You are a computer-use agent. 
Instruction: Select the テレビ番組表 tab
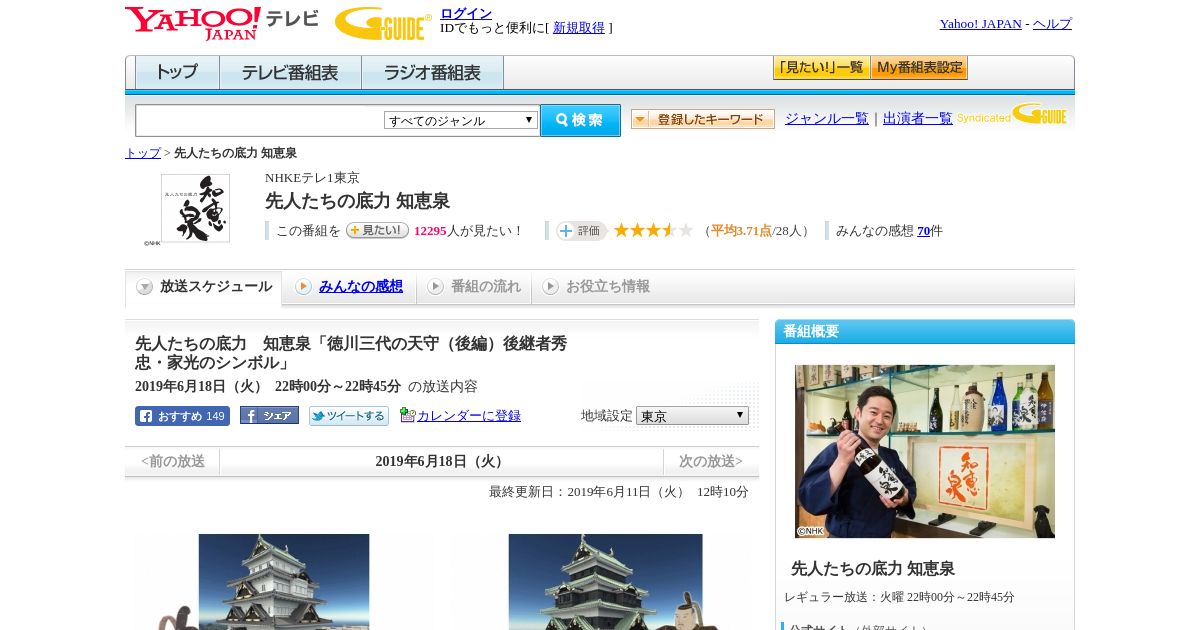290,73
